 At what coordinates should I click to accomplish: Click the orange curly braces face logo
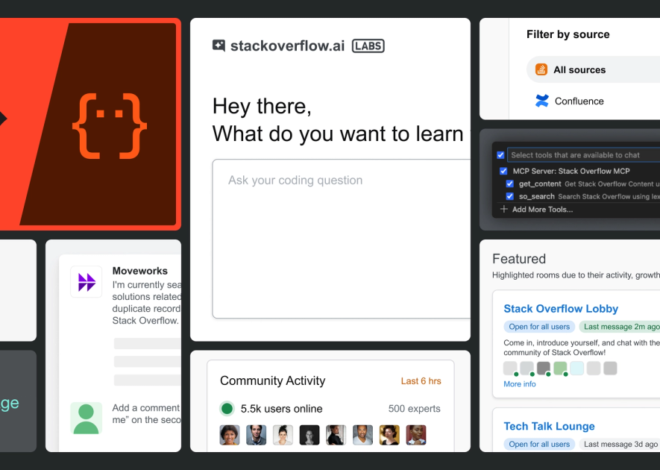click(109, 126)
